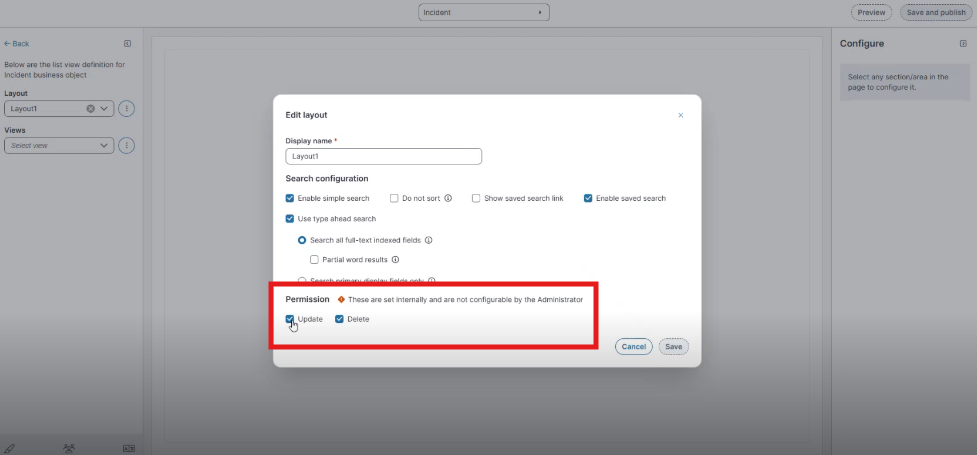Enable Show saved search link
This screenshot has height=455, width=977.
tap(476, 198)
